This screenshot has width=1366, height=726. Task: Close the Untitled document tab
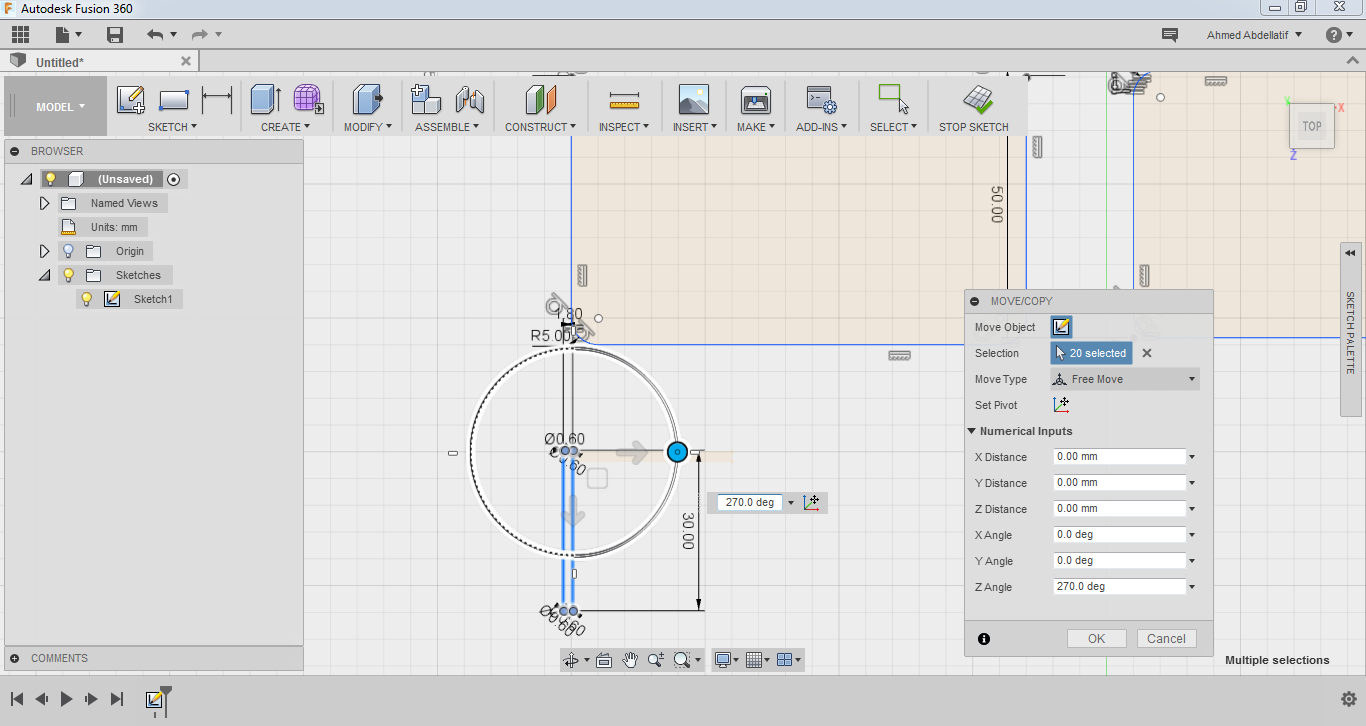(185, 61)
